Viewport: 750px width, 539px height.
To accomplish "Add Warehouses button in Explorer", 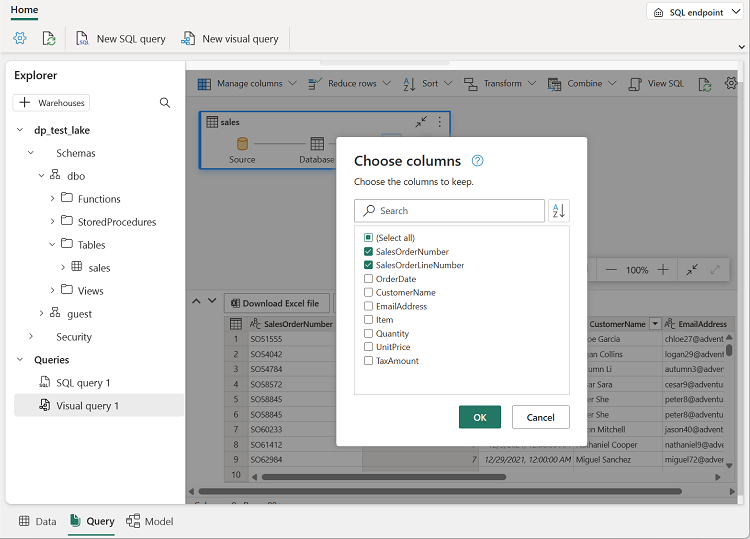I will tap(51, 103).
